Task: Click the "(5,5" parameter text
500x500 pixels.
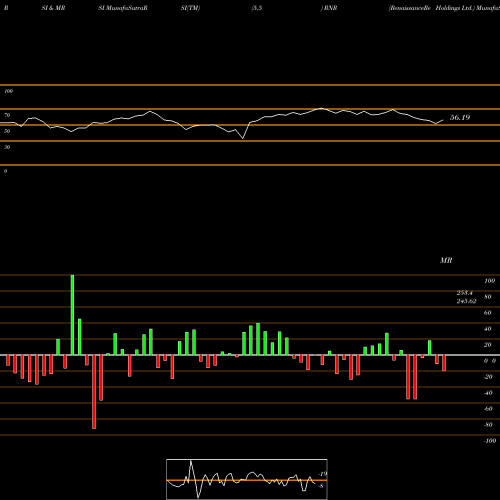Action: (257, 8)
